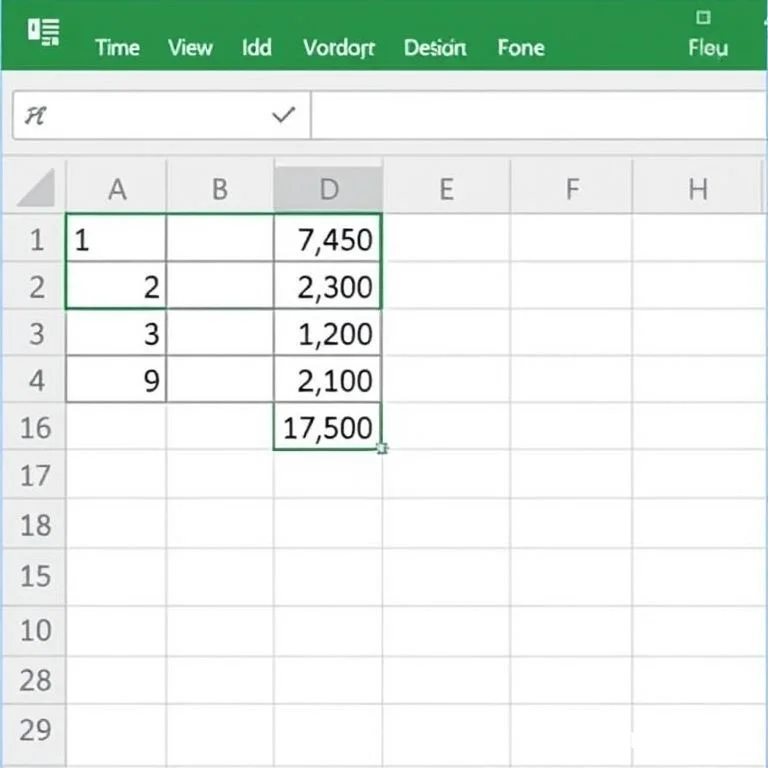This screenshot has height=768, width=768.
Task: Expand the Name Box dropdown arrow
Action: point(284,116)
